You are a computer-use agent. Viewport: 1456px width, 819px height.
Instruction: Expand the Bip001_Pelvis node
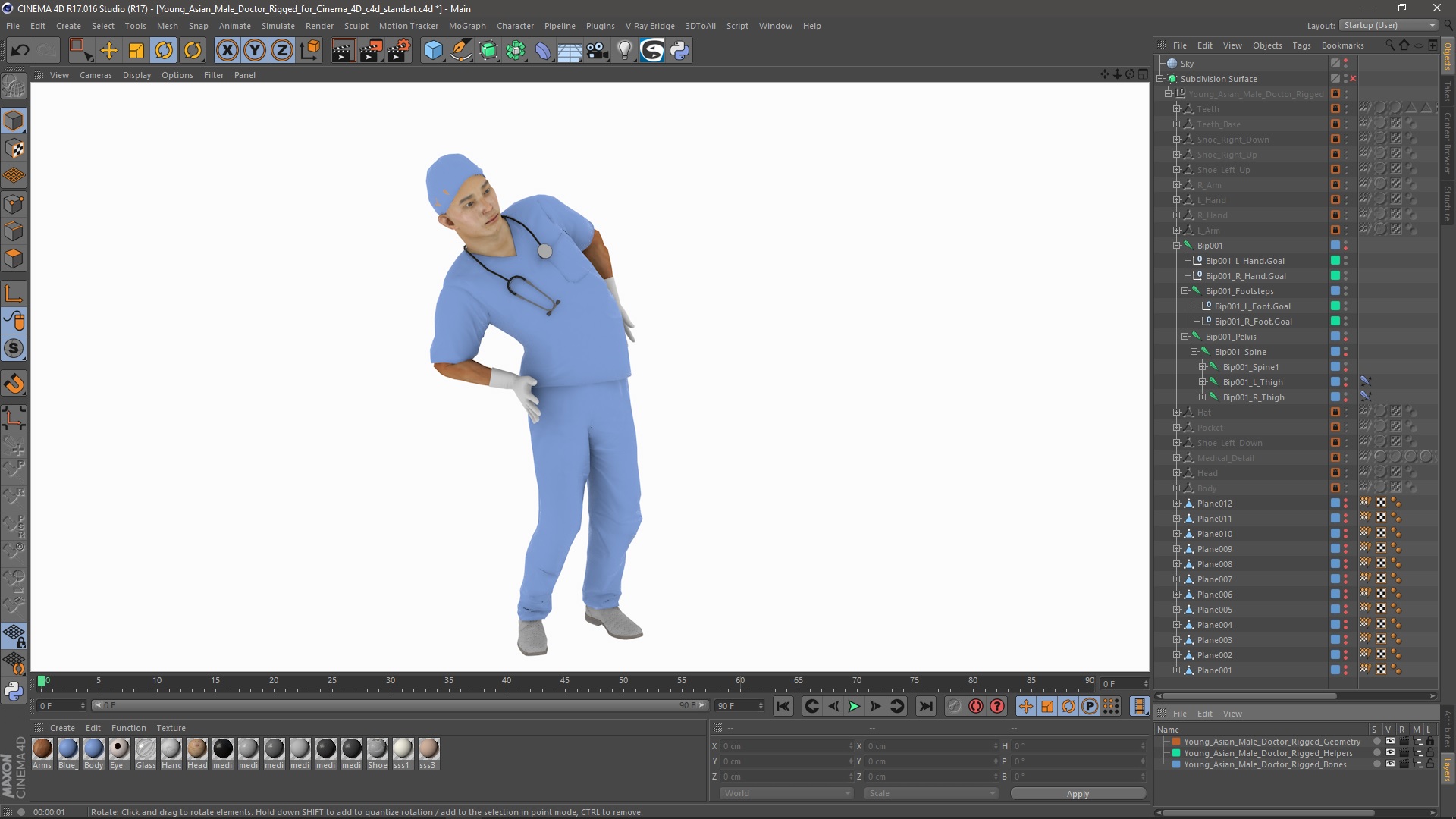click(x=1185, y=335)
